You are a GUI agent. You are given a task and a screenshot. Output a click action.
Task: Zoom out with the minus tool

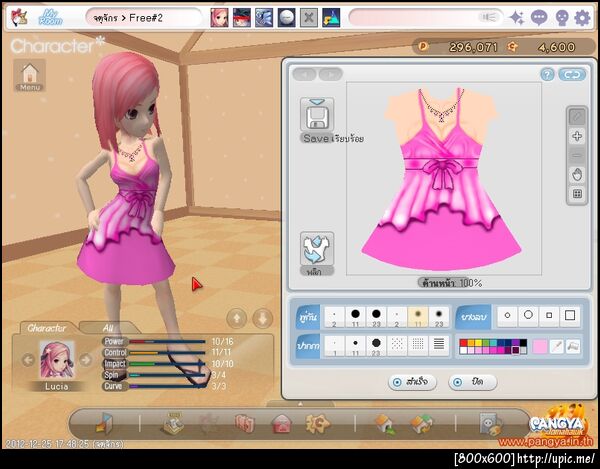[x=577, y=155]
